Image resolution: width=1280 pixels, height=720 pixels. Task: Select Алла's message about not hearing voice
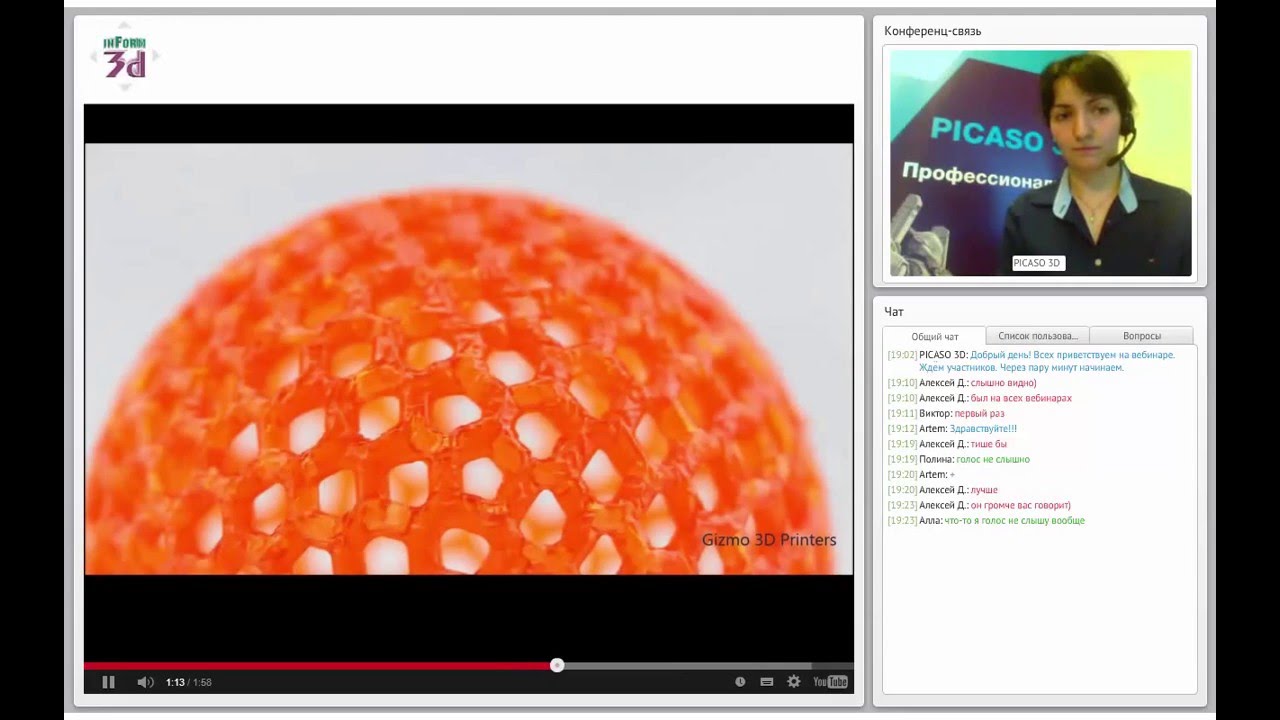click(x=1014, y=521)
